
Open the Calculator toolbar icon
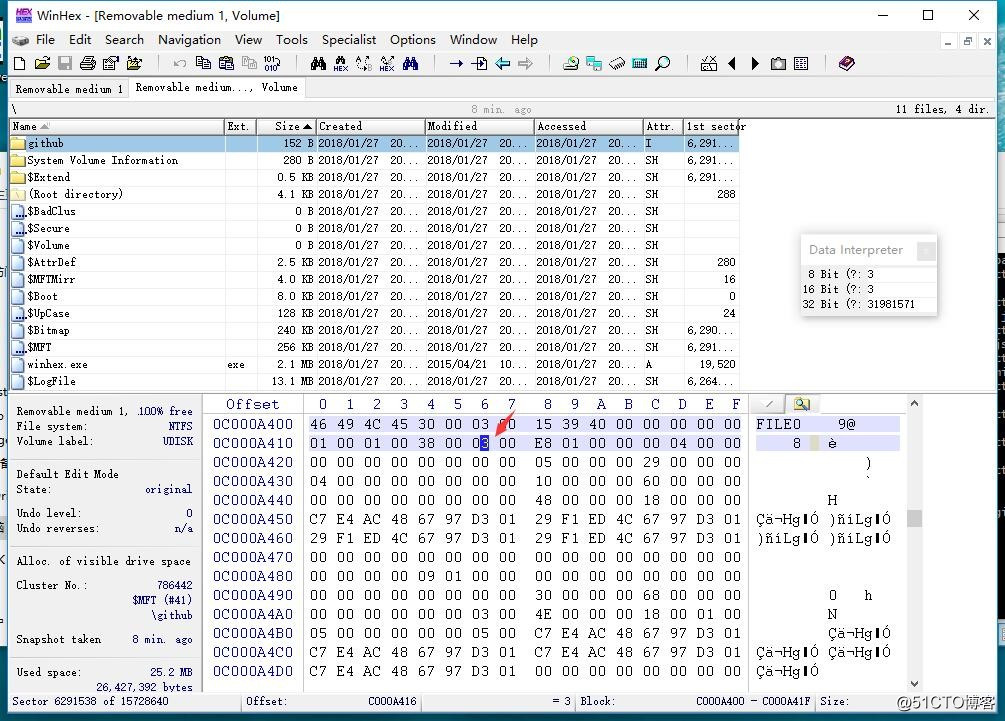[640, 63]
